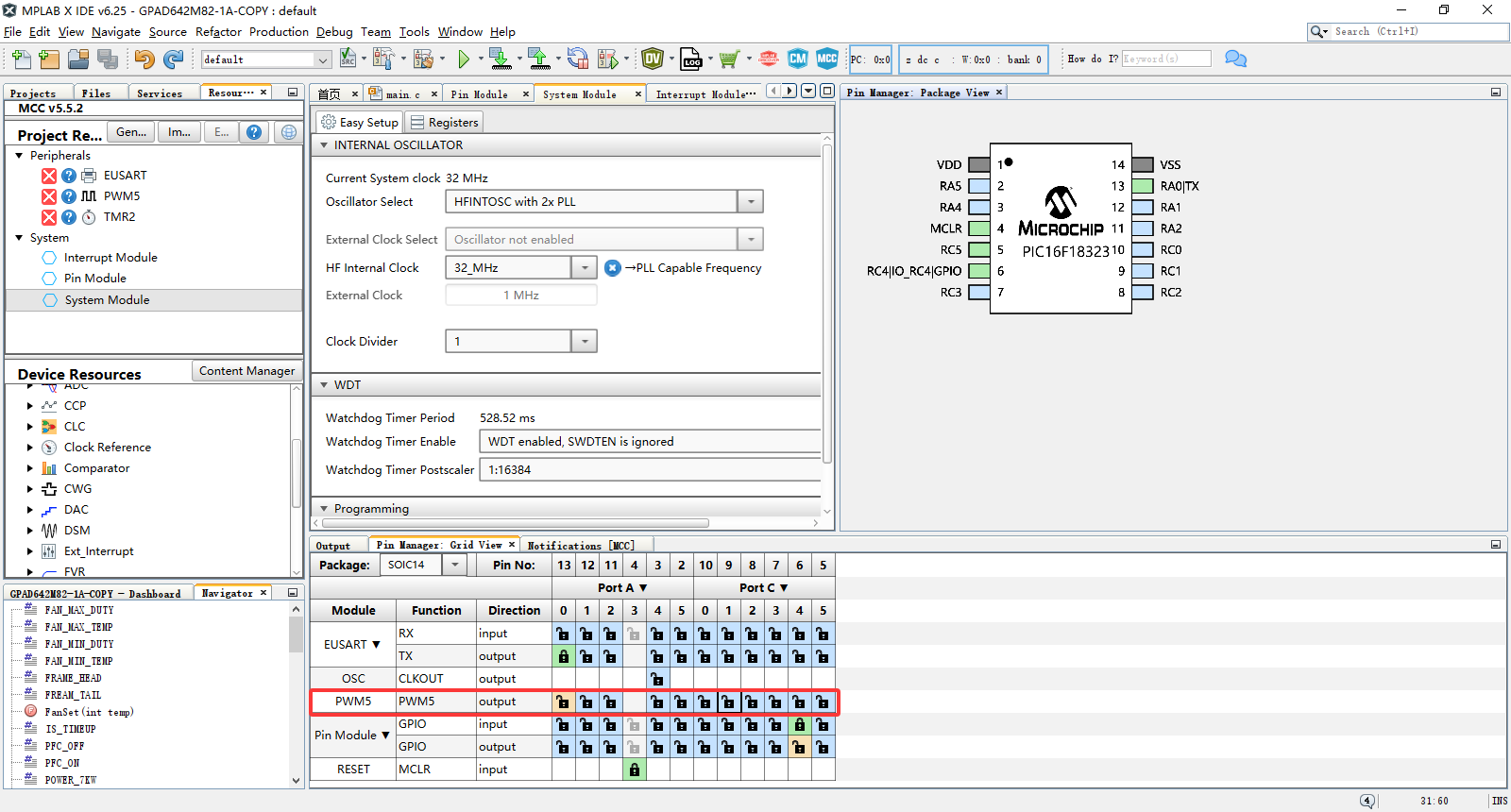Launch MCC toolbar icon
Screen dimensions: 1511x812
[827, 59]
